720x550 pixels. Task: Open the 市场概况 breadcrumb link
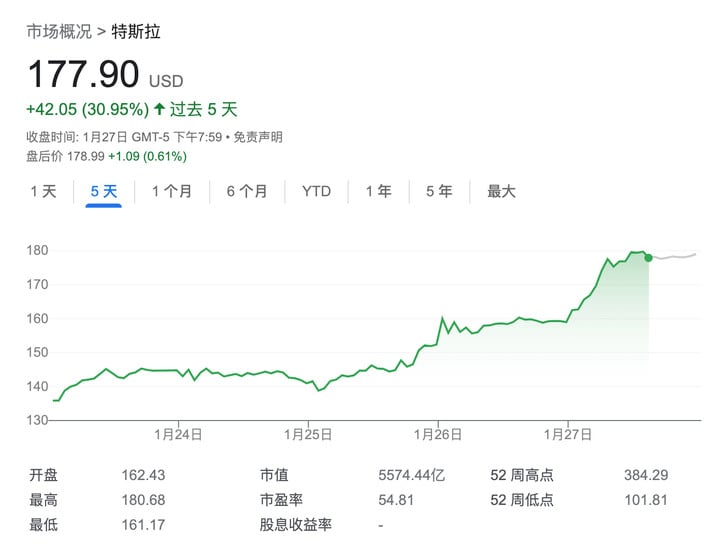(59, 32)
